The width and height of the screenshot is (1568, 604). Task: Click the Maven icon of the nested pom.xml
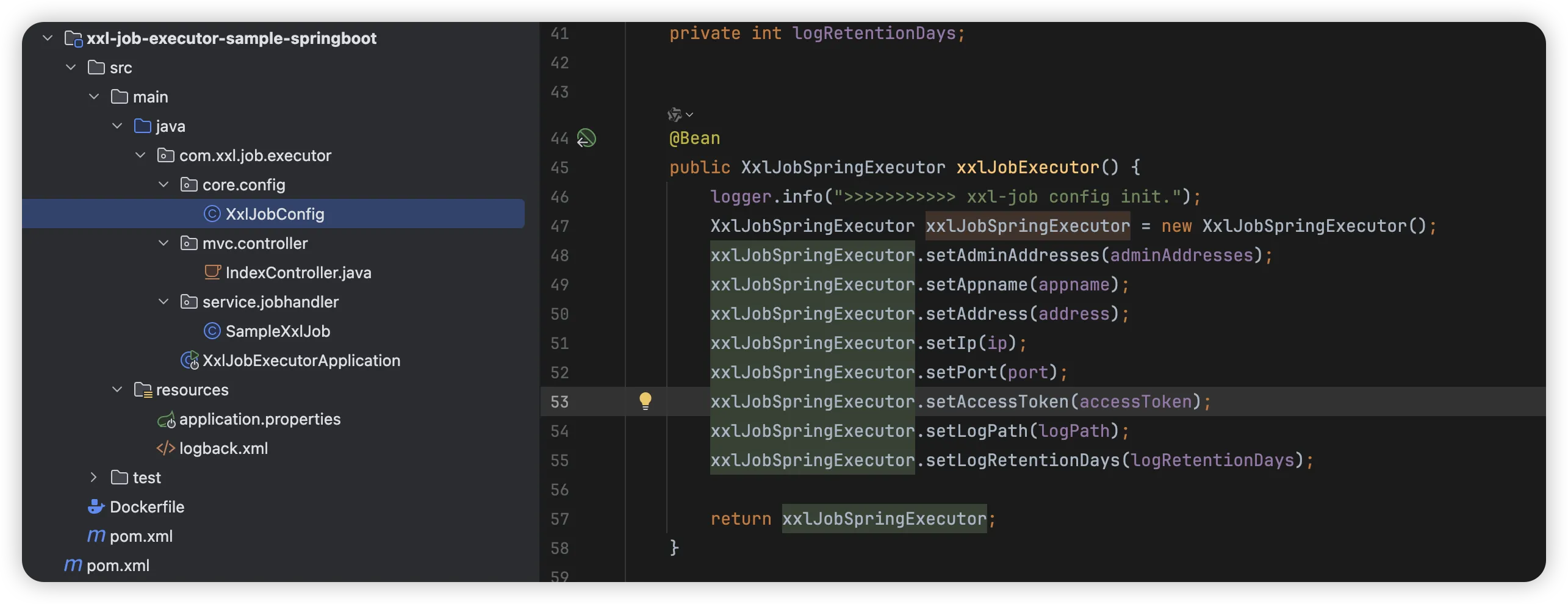pos(96,536)
